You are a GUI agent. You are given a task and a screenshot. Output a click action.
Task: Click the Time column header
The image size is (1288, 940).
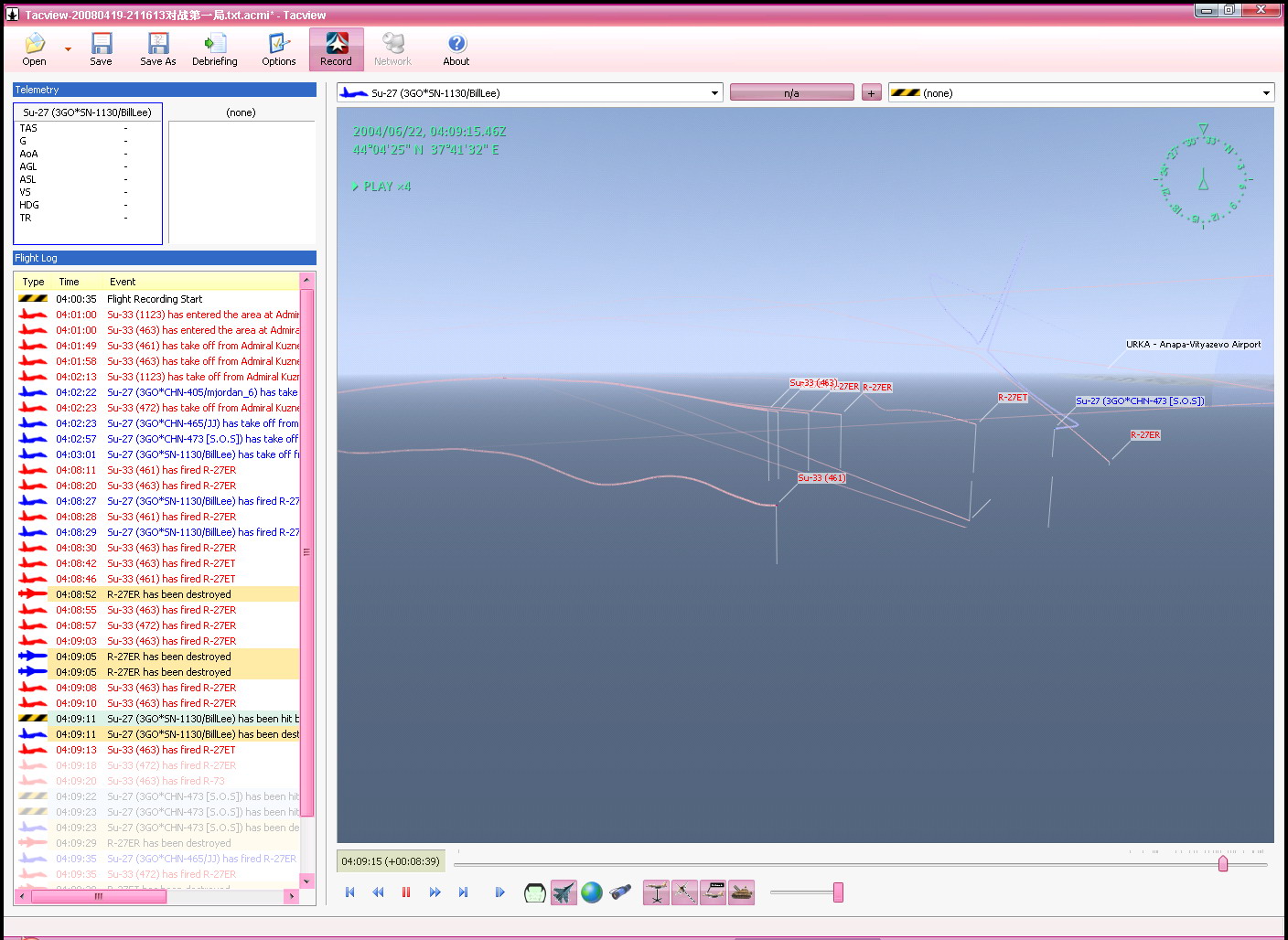click(70, 282)
